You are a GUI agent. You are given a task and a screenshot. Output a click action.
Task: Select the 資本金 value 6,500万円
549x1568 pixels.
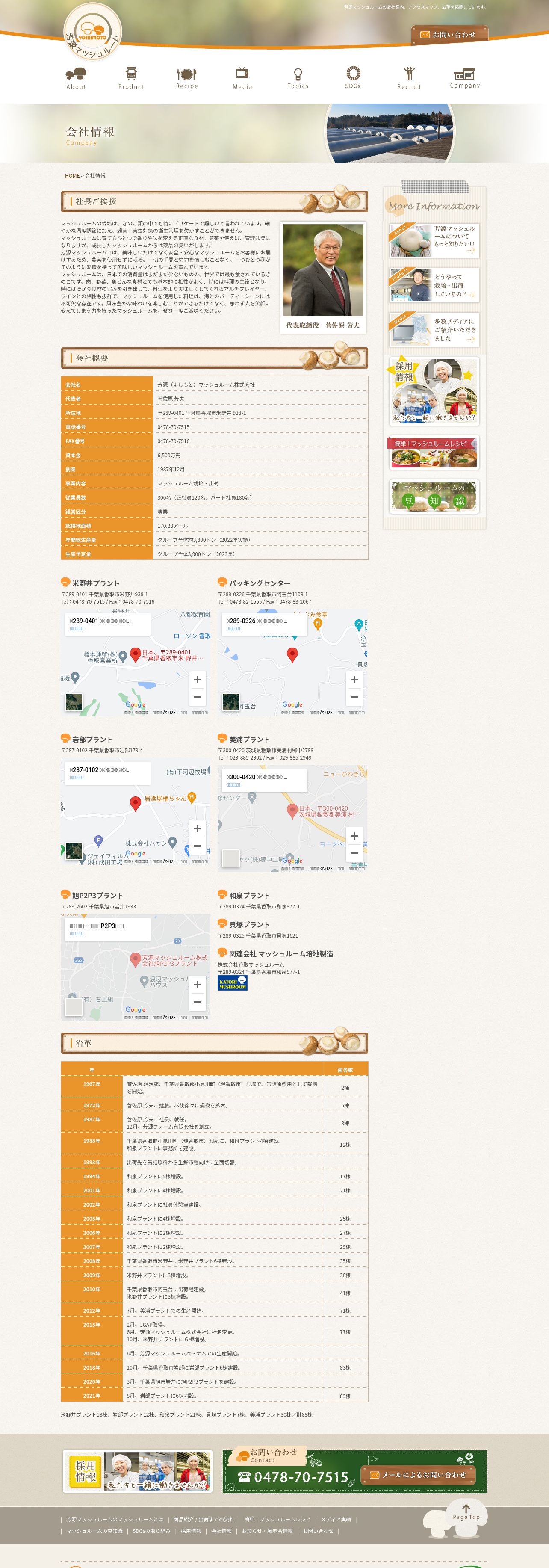[169, 456]
